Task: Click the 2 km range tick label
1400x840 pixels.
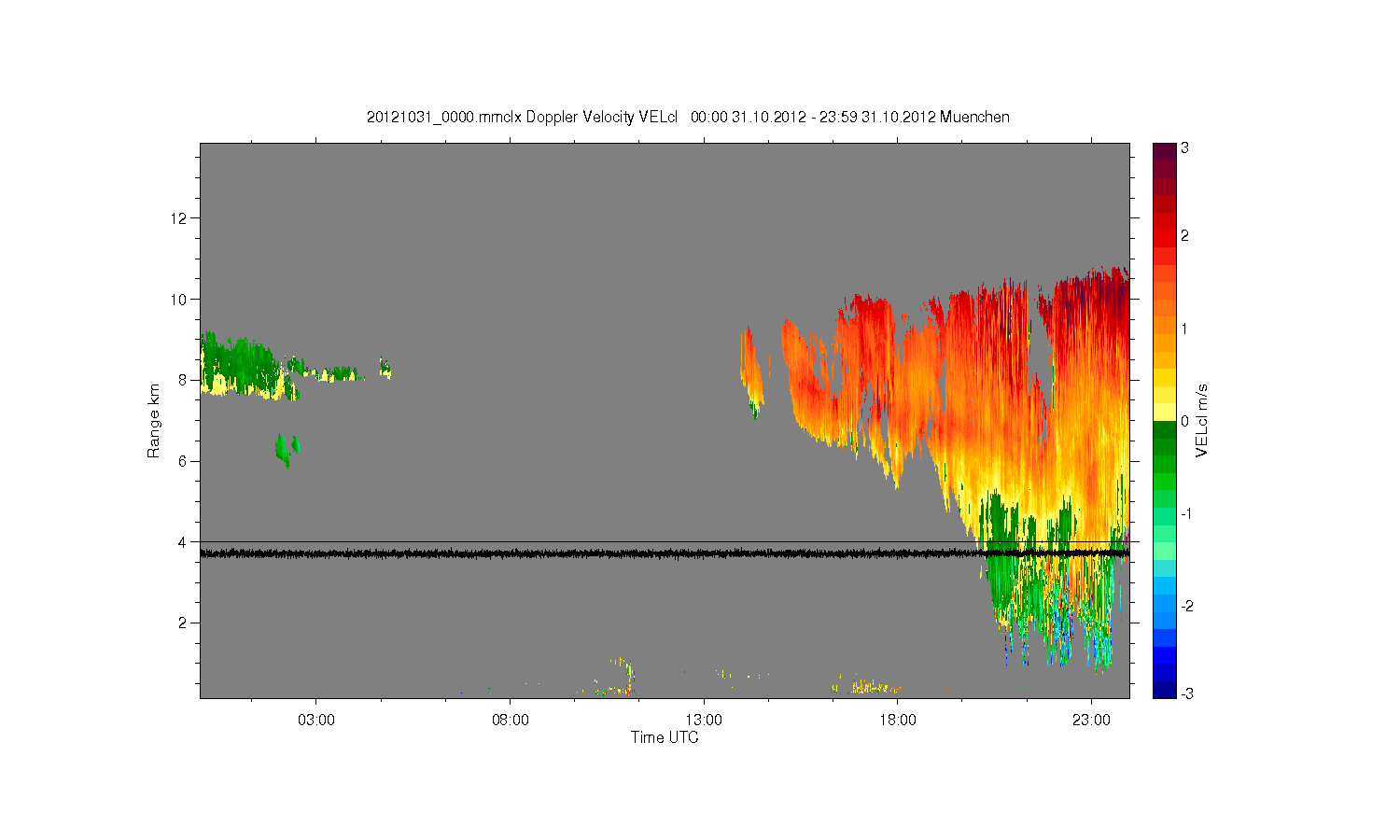Action: [x=183, y=623]
